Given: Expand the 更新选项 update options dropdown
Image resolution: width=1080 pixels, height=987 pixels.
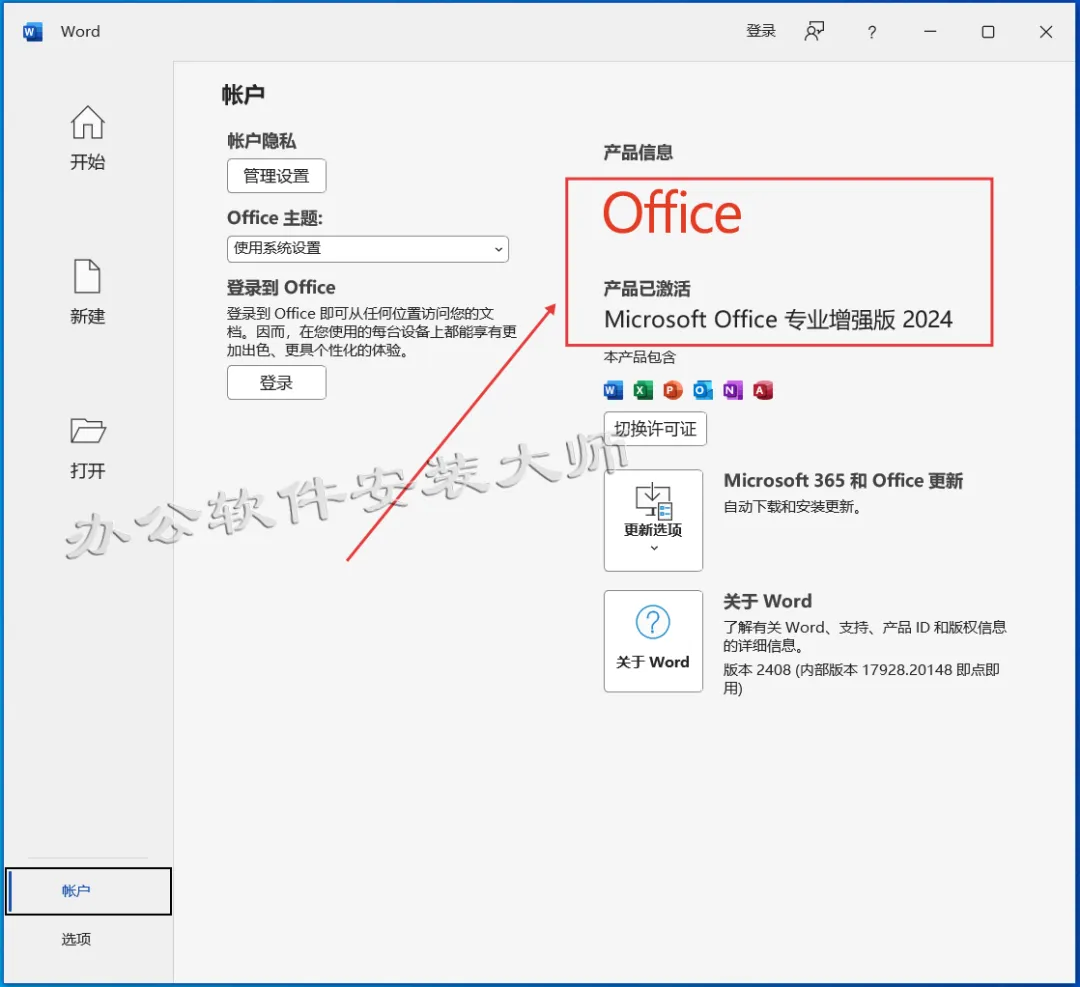Looking at the screenshot, I should [653, 521].
